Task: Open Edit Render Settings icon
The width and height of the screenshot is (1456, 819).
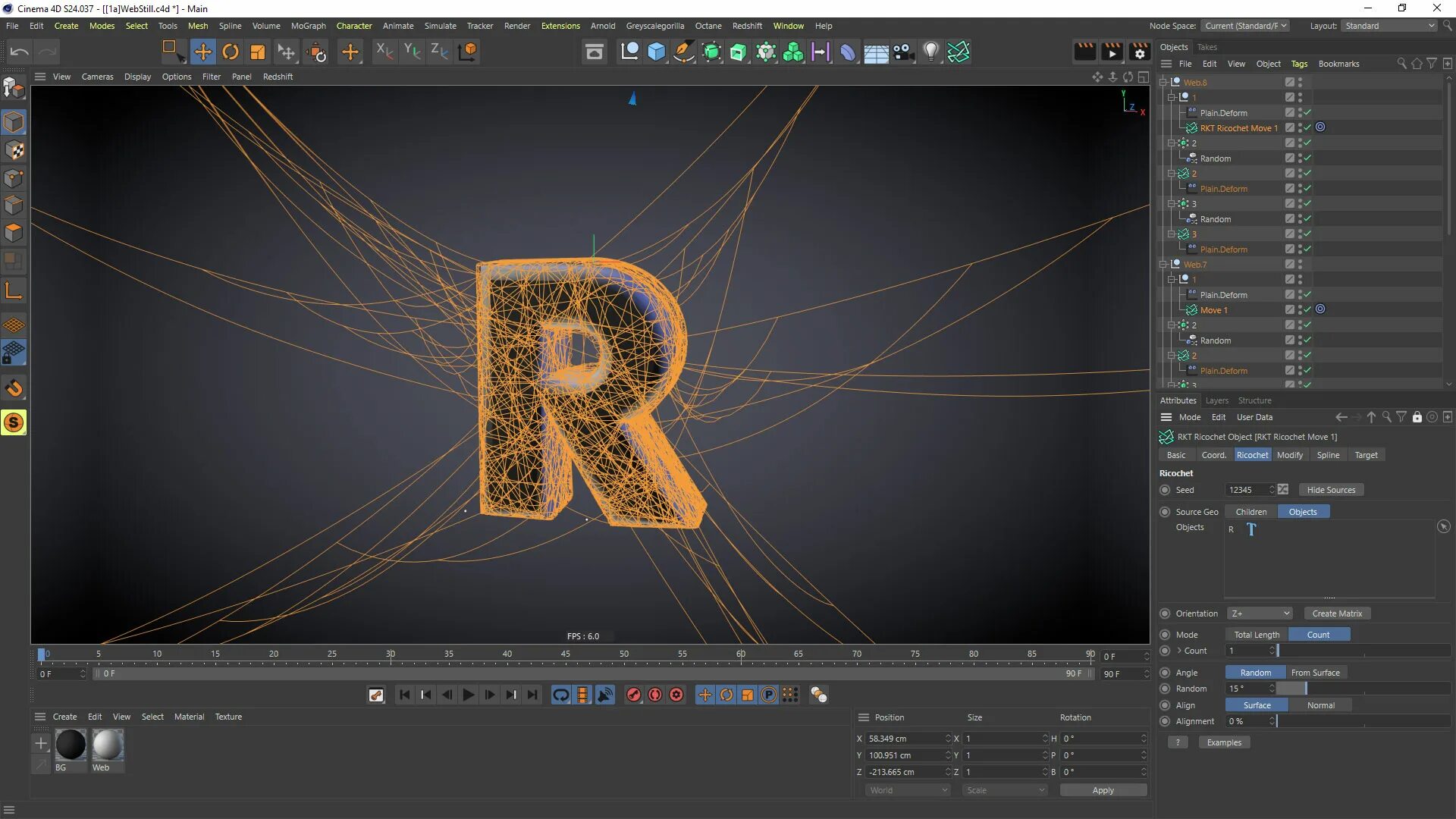Action: (1139, 52)
